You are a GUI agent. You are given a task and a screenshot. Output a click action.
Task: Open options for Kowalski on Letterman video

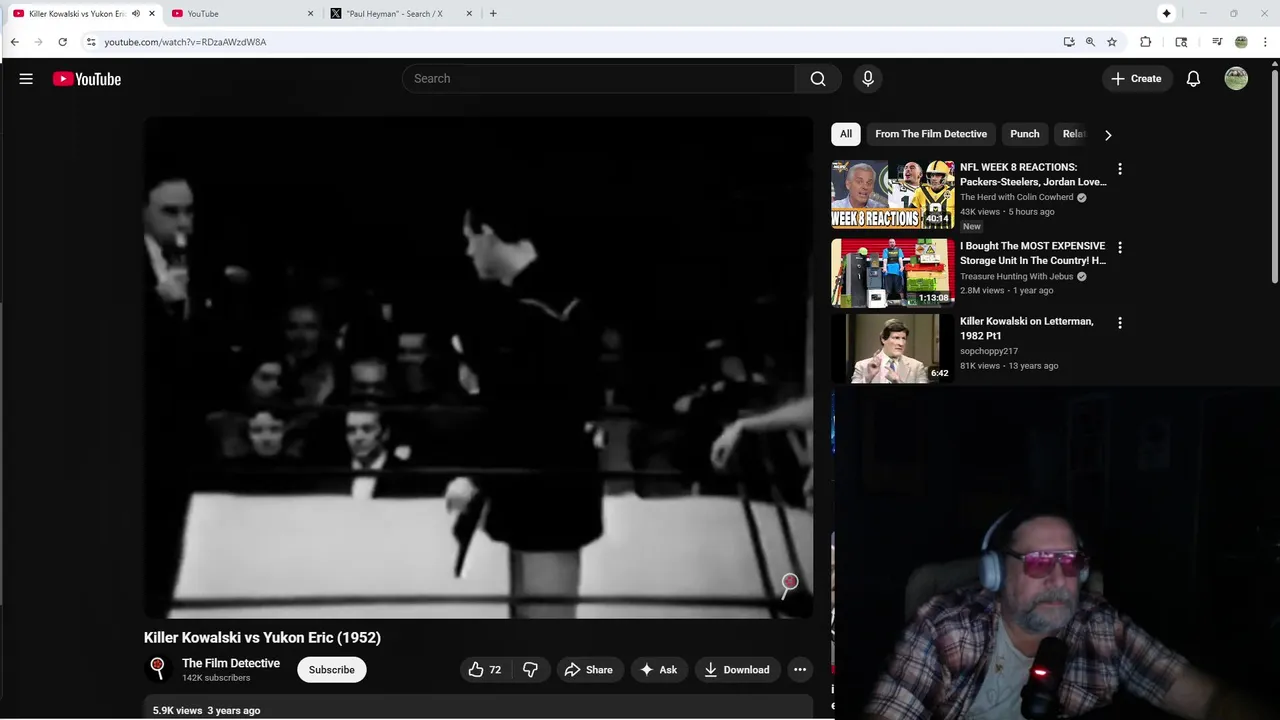pos(1120,323)
